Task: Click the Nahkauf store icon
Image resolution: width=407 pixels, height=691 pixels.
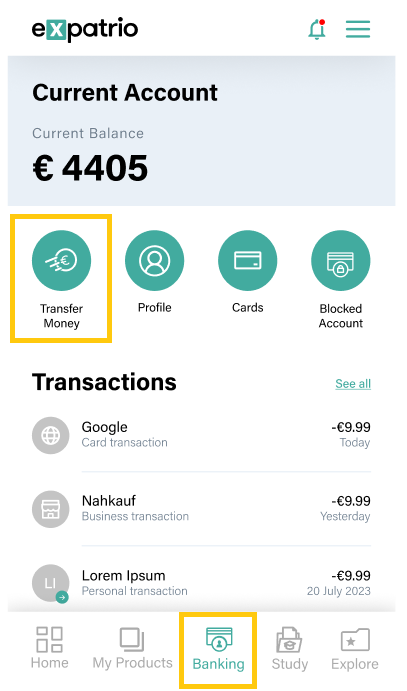Action: [x=51, y=509]
